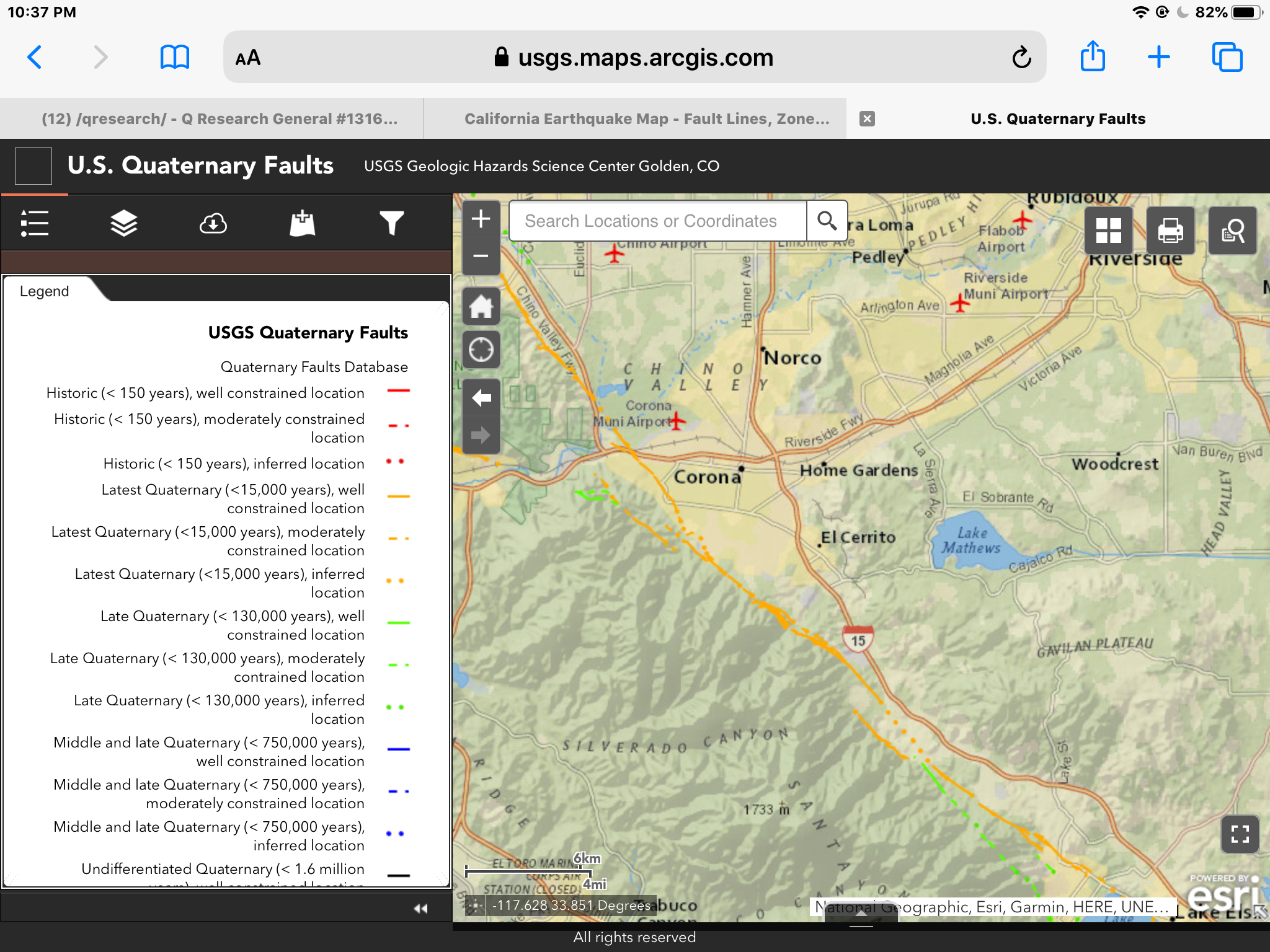Open the print map widget
The height and width of the screenshot is (952, 1270).
[x=1171, y=231]
